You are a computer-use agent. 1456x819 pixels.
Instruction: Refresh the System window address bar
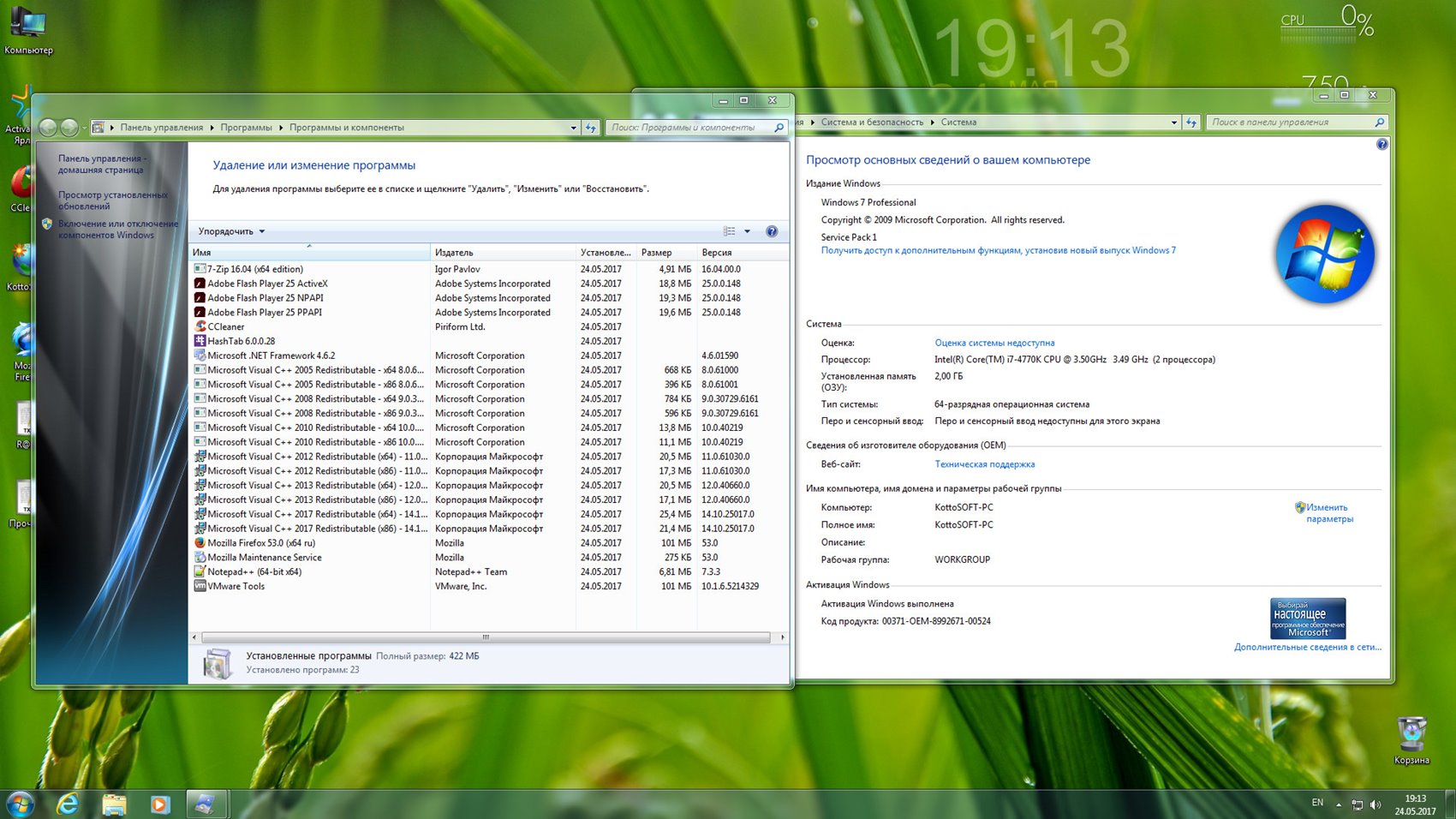coord(1191,123)
